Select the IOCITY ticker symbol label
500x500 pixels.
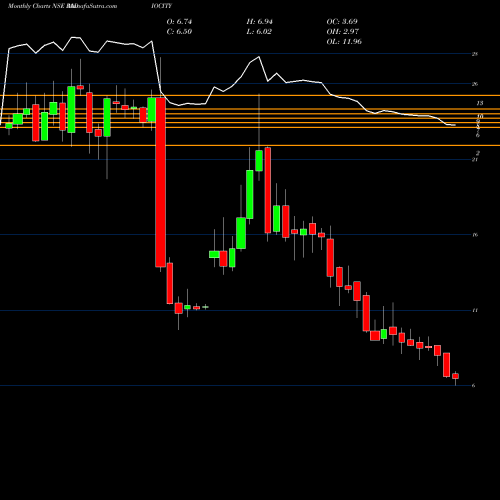161,6
